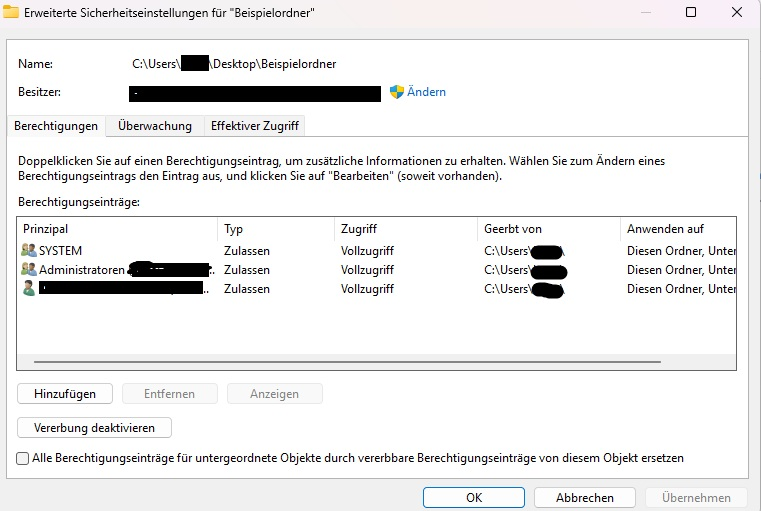Sort by the Prinzipal column header
Screen dimensions: 761x511
[x=117, y=229]
